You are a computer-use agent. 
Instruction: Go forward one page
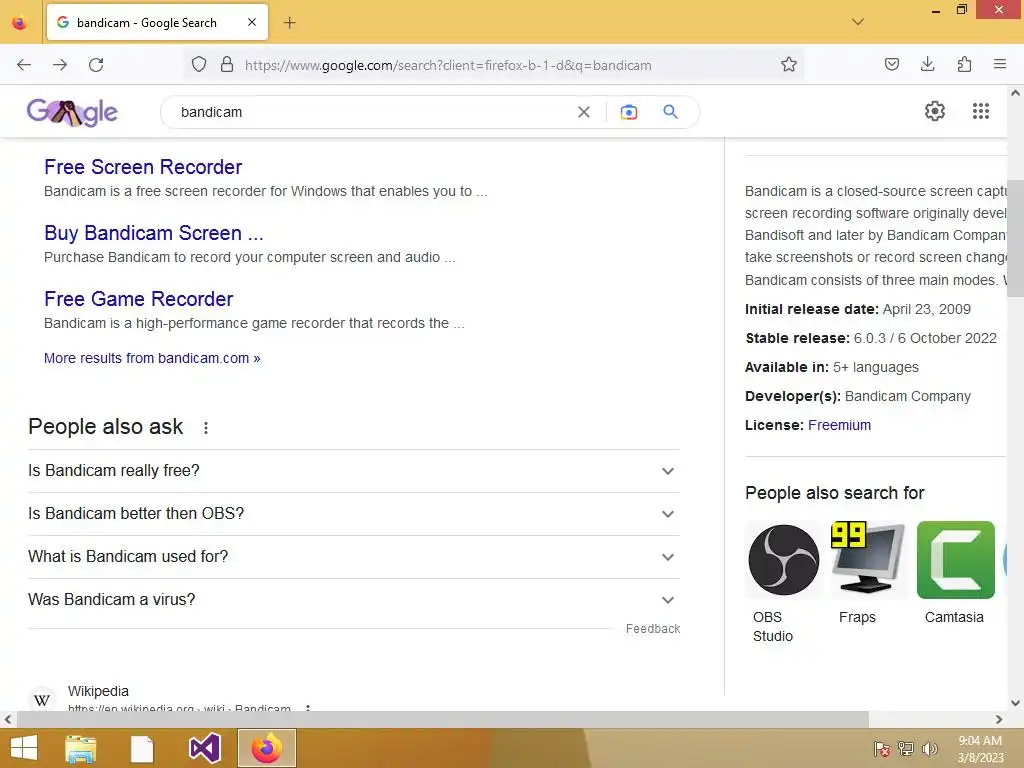[x=60, y=65]
